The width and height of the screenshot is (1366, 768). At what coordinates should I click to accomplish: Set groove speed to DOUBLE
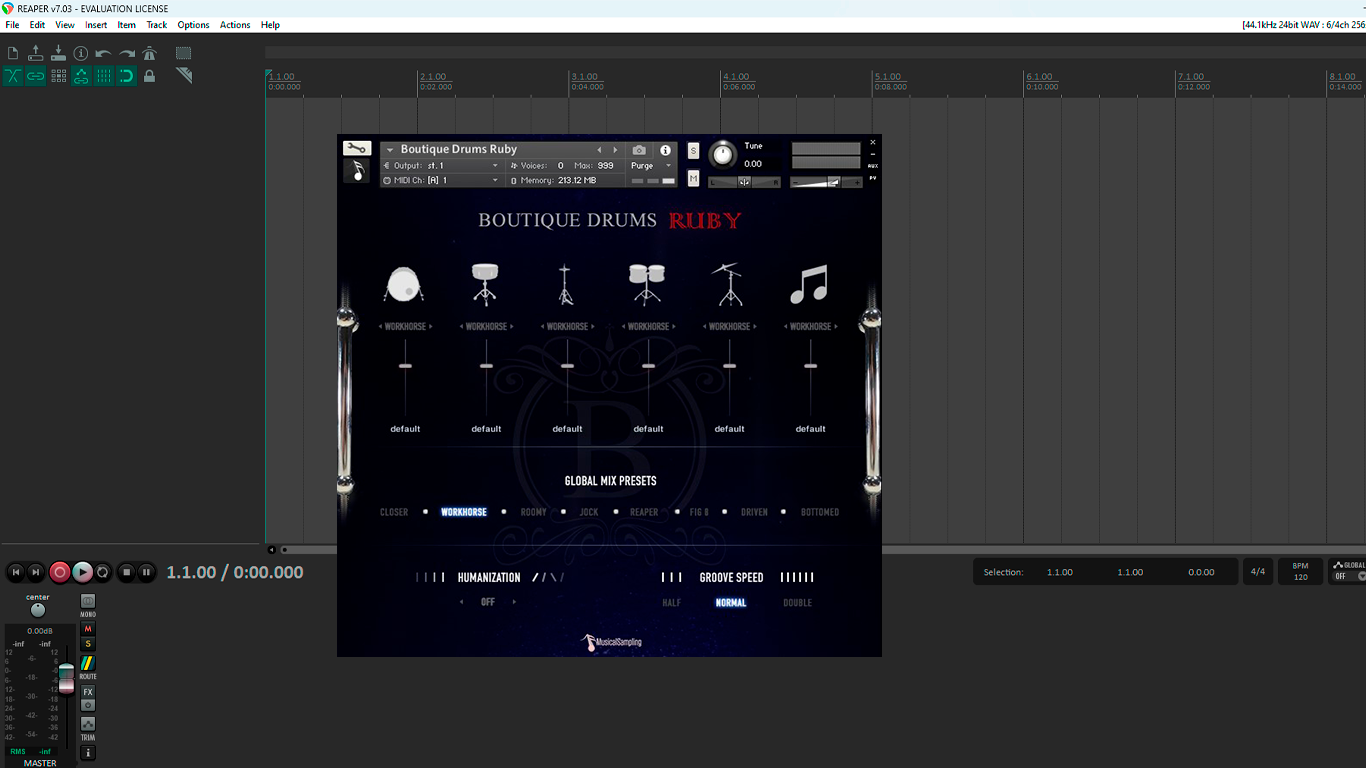coord(798,603)
